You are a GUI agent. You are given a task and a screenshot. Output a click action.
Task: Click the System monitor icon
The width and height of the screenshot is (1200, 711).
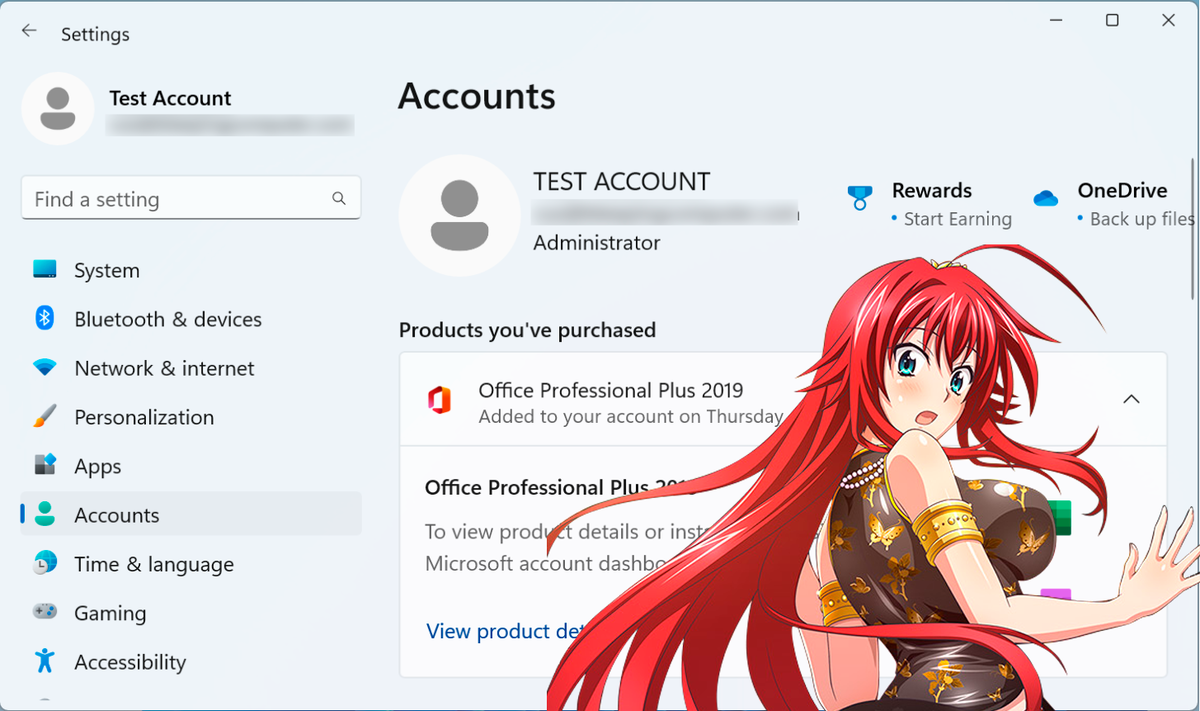[x=45, y=270]
